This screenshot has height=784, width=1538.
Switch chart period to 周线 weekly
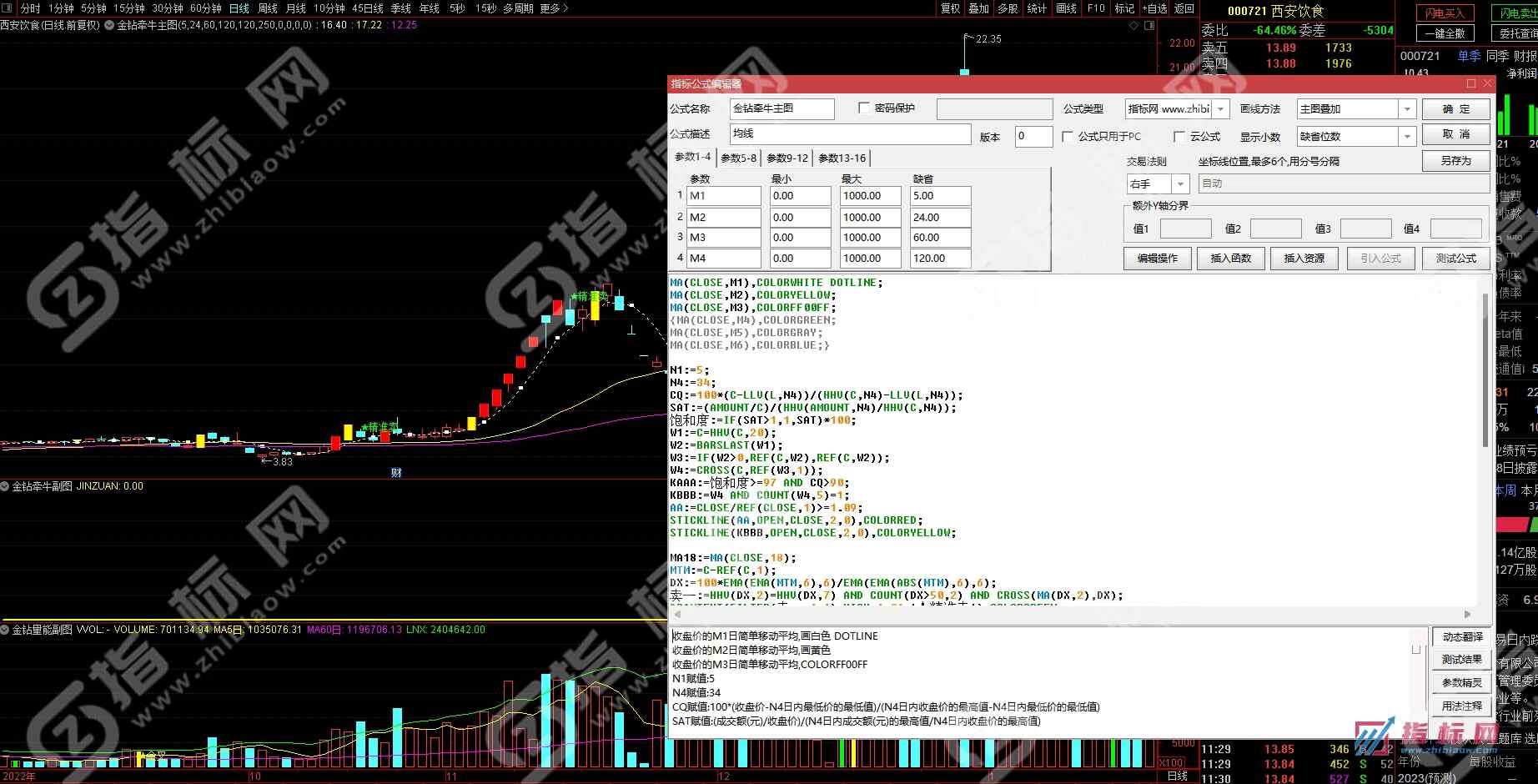point(267,8)
